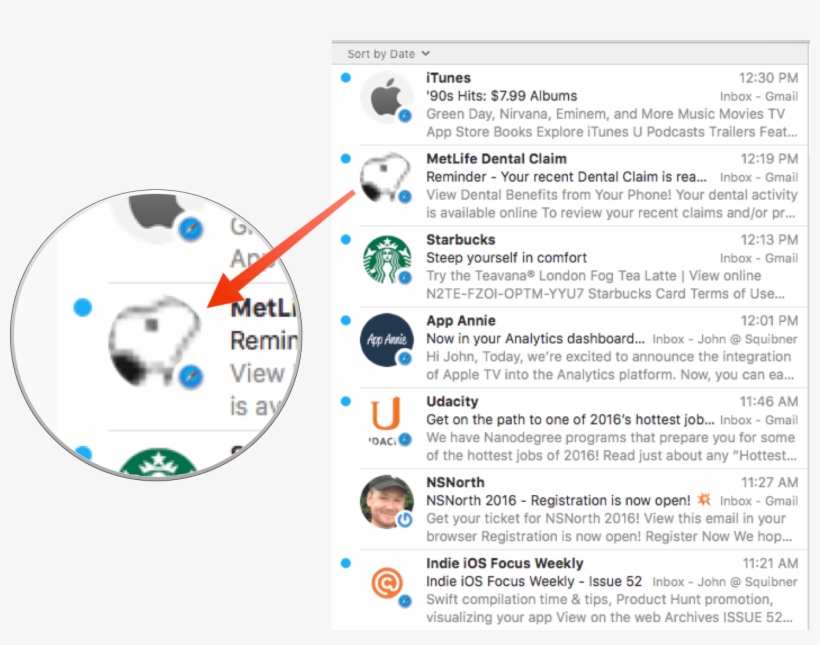
Task: Select the App Annie sender name
Action: 461,321
